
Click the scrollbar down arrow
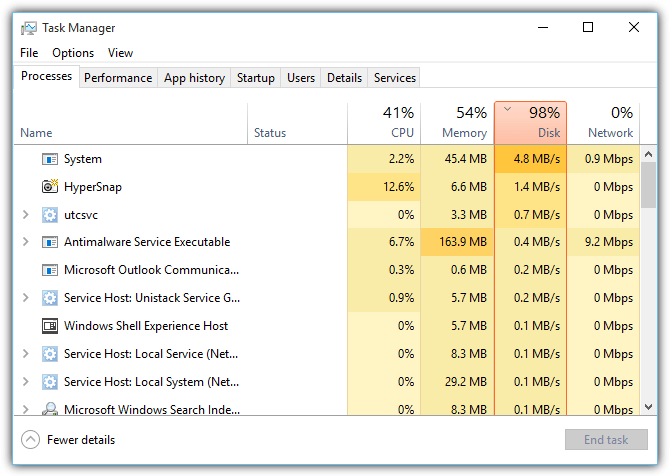click(648, 407)
